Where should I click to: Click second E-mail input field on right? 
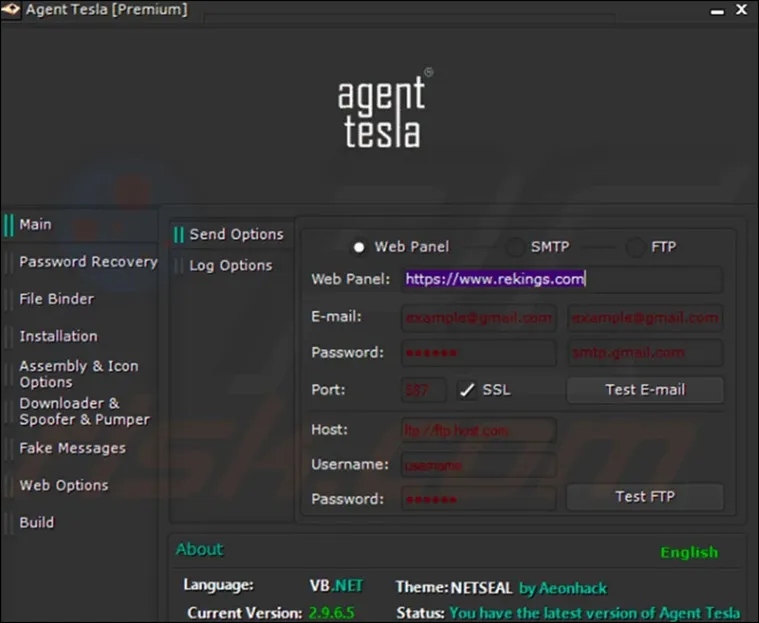point(645,318)
